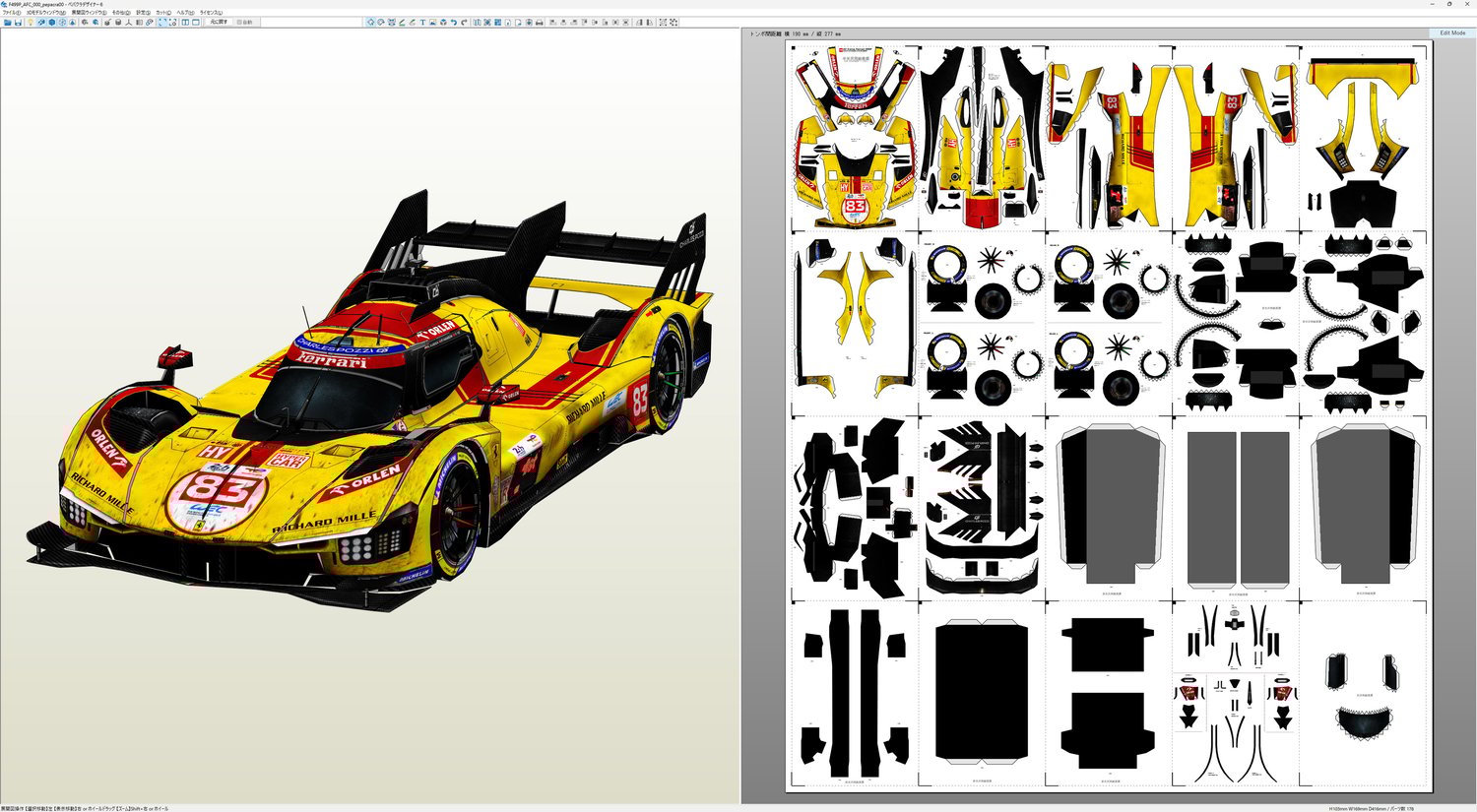Choose the select and move tool in the pattern toolbar
The width and height of the screenshot is (1477, 812).
click(371, 23)
